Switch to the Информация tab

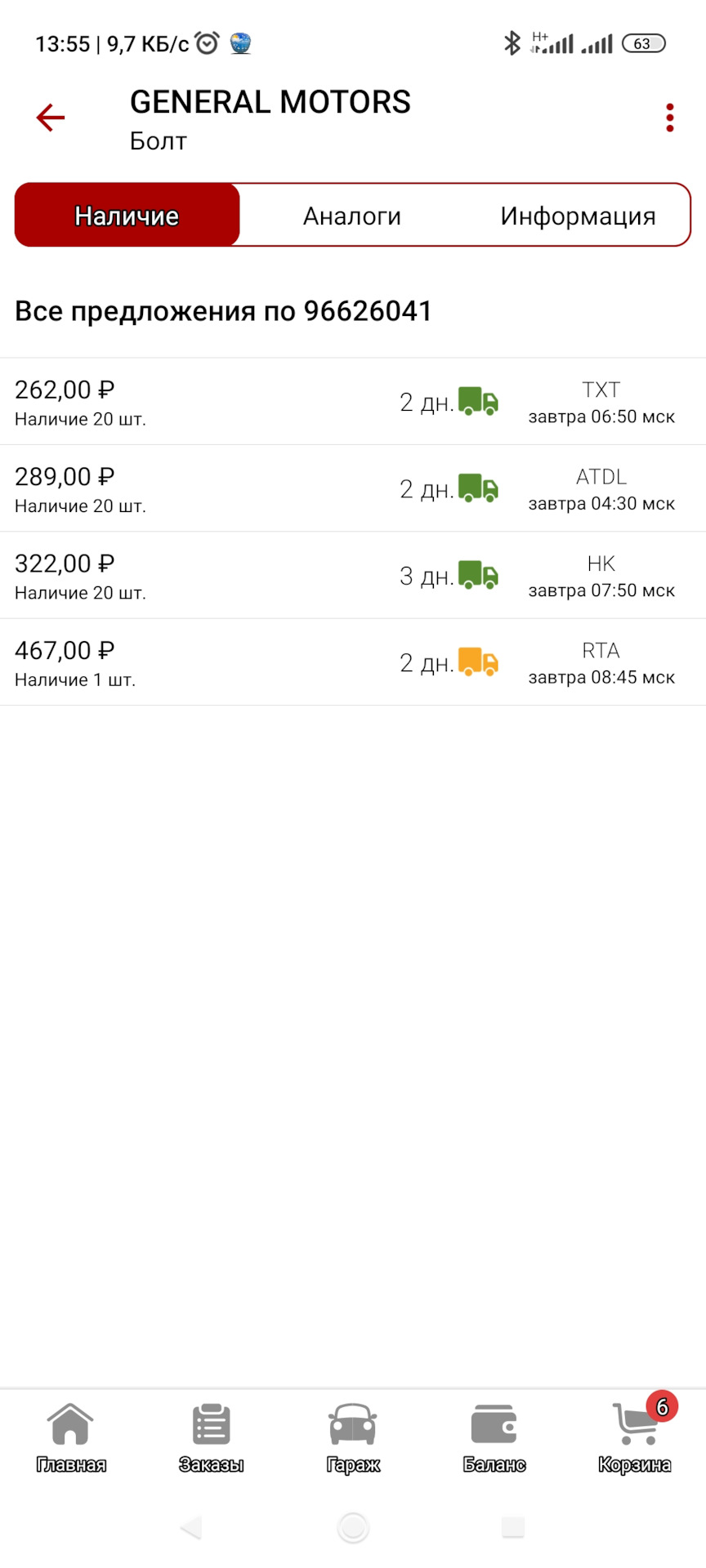pyautogui.click(x=578, y=216)
